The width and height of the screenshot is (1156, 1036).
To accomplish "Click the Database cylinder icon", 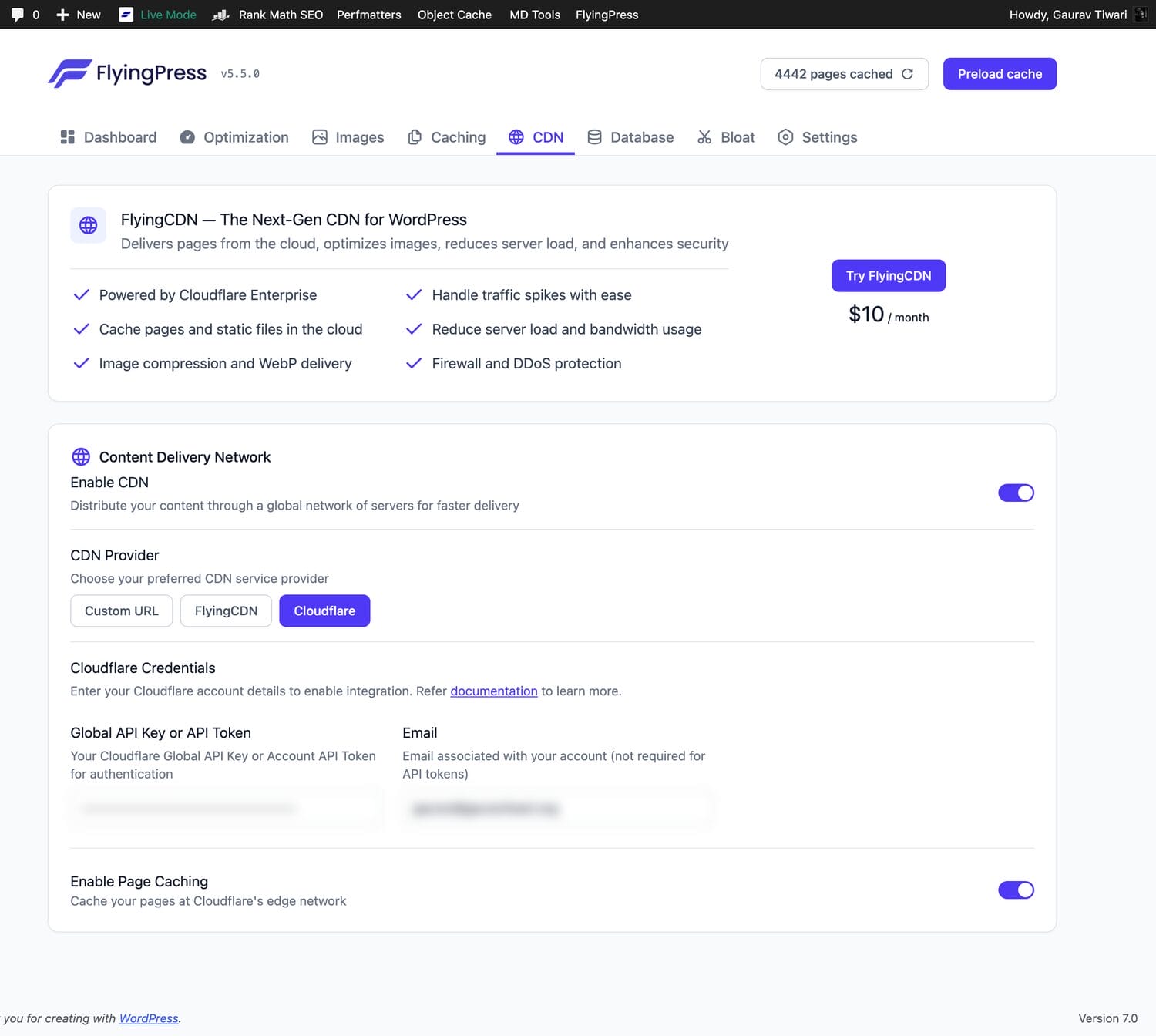I will pos(594,137).
